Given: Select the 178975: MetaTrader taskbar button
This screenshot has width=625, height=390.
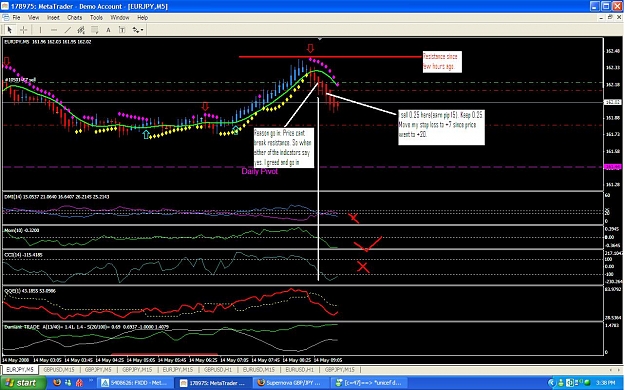Looking at the screenshot, I should pos(214,383).
